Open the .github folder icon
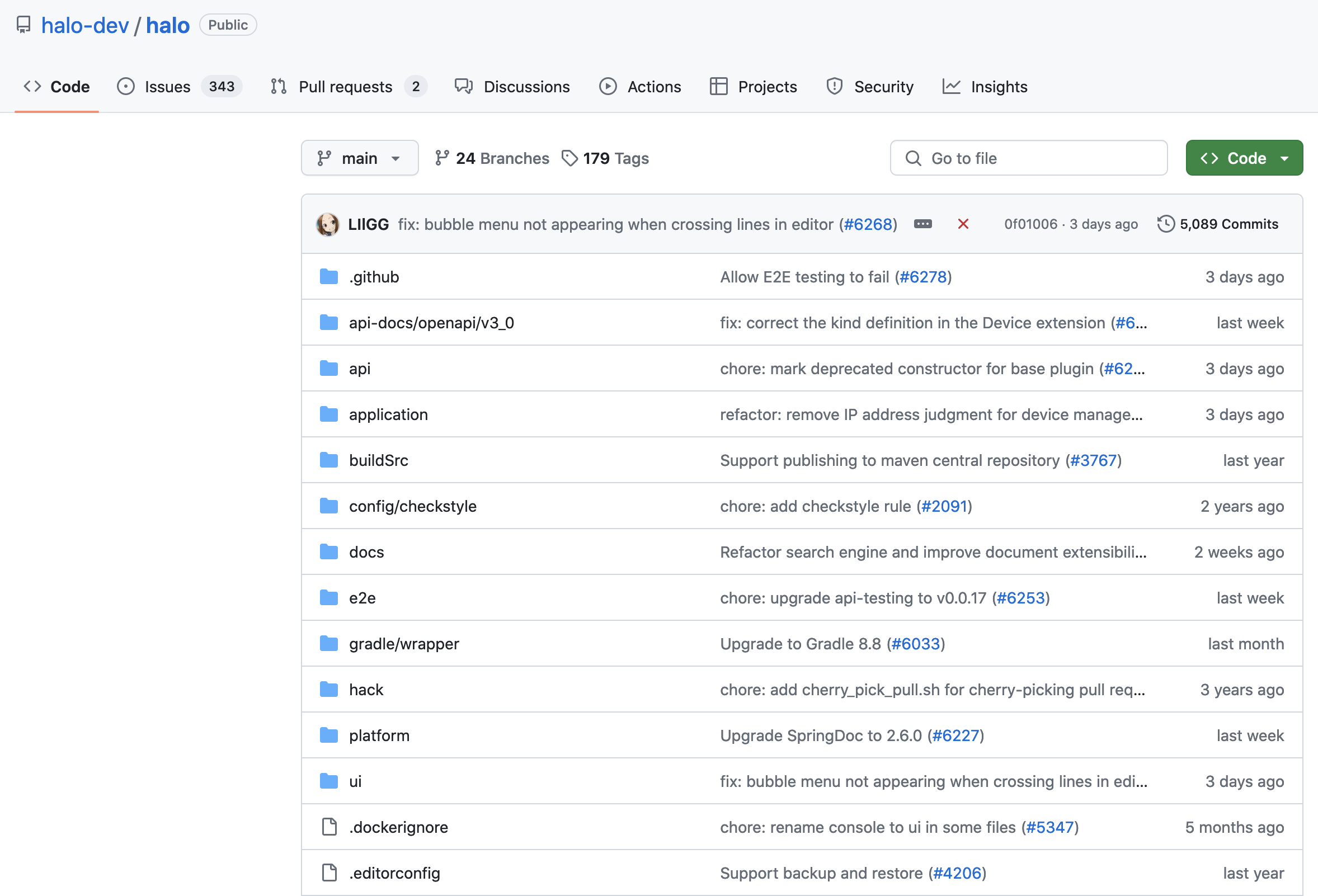The image size is (1318, 896). [x=329, y=277]
